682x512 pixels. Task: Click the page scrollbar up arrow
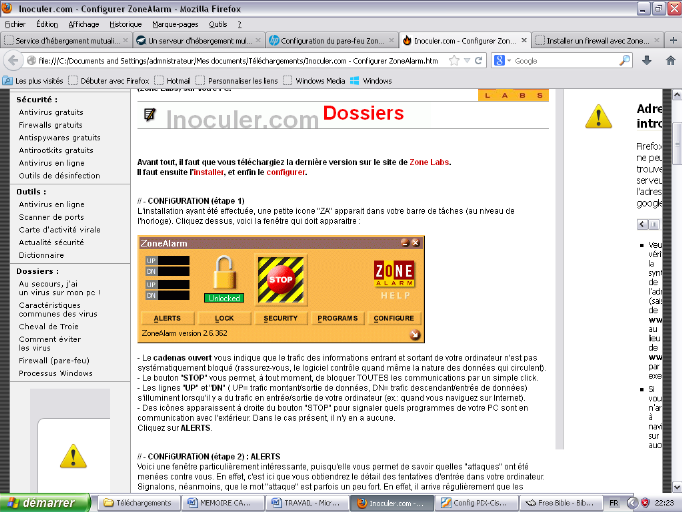pyautogui.click(x=677, y=94)
